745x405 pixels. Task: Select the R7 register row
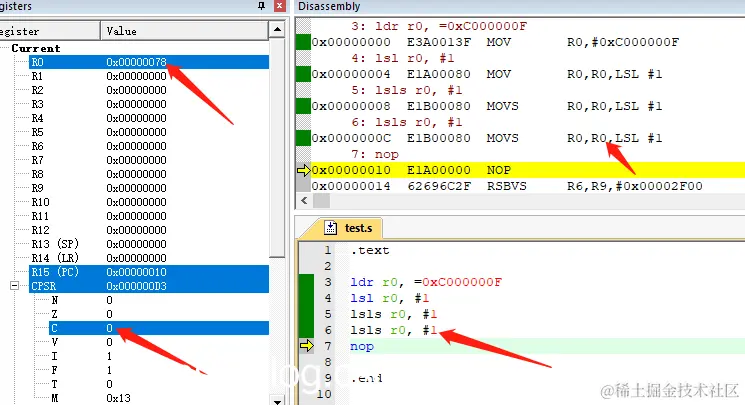coord(149,160)
